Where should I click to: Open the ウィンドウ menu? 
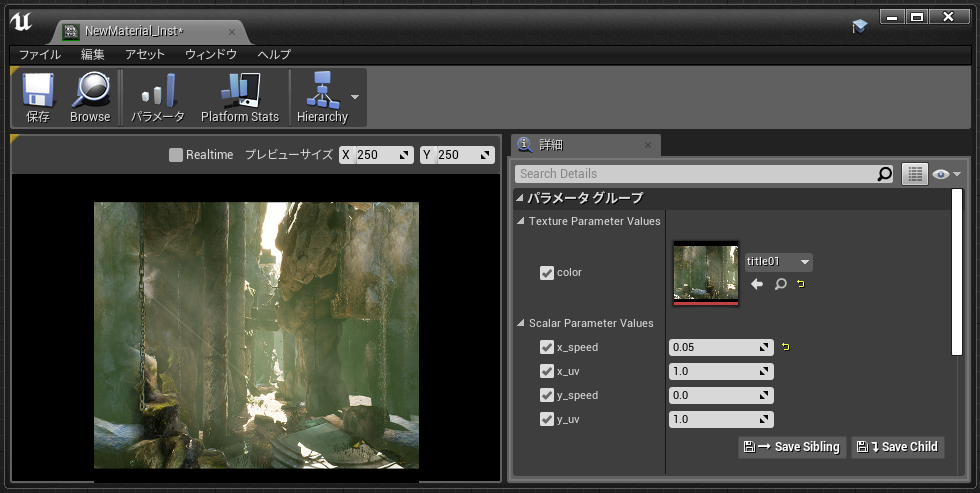(x=211, y=54)
